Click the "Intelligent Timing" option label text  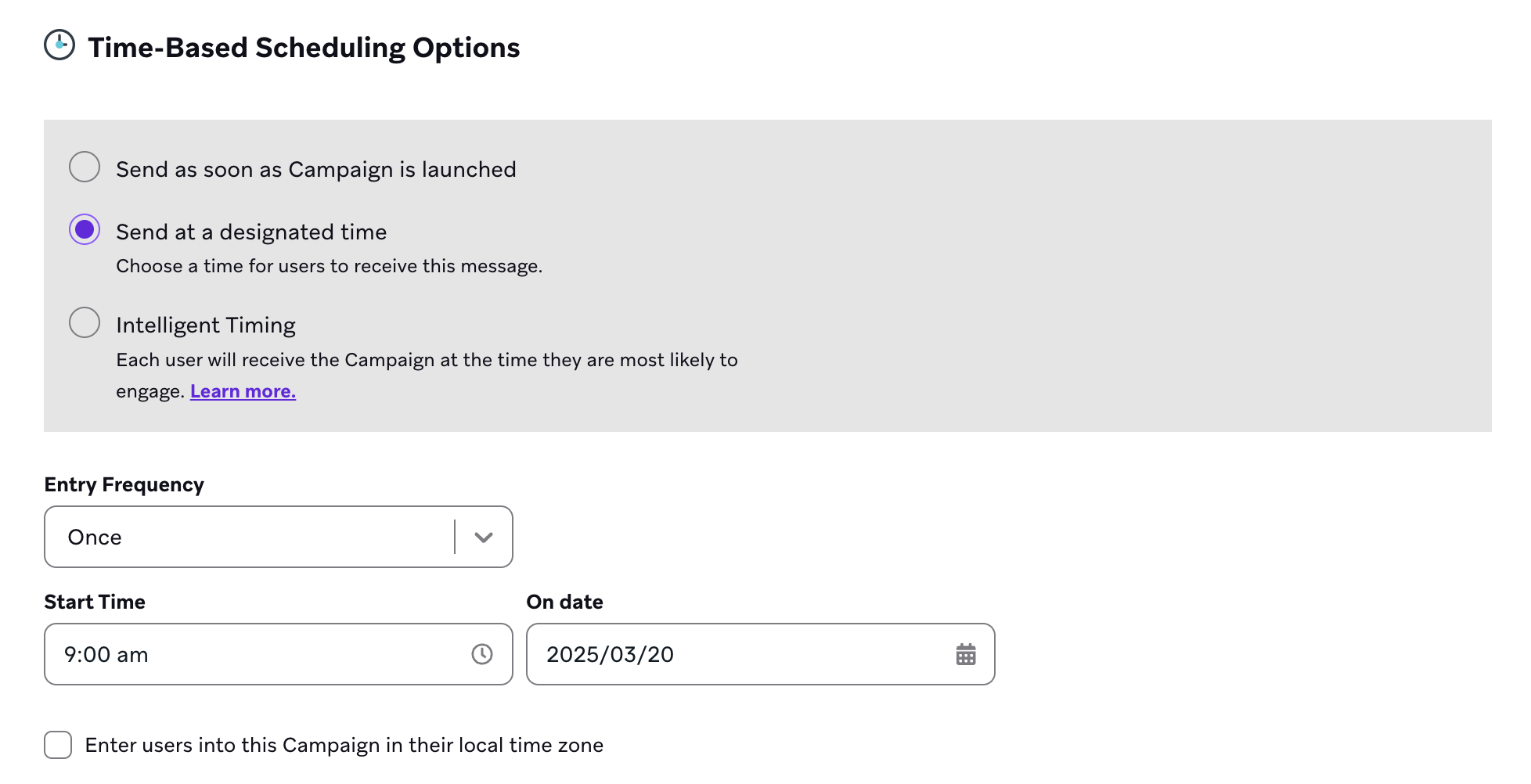[206, 325]
